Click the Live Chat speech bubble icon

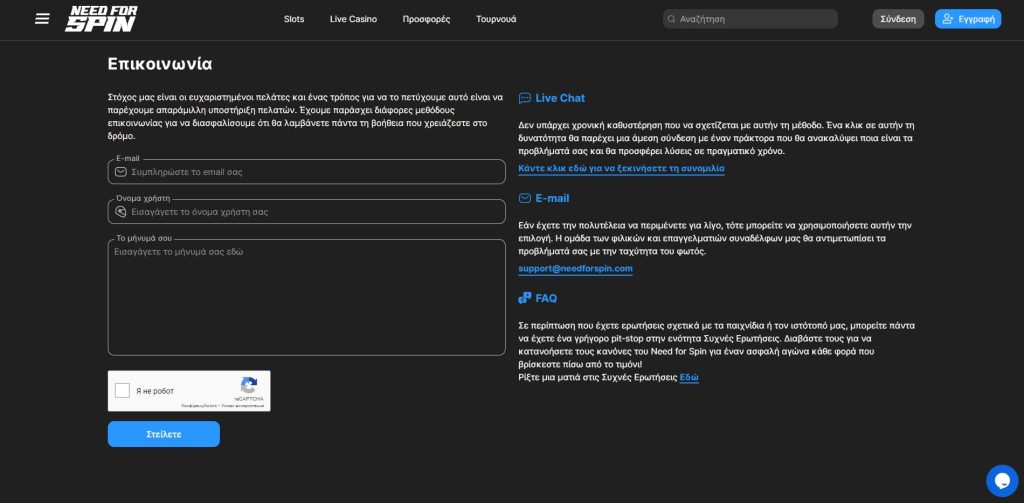point(525,98)
